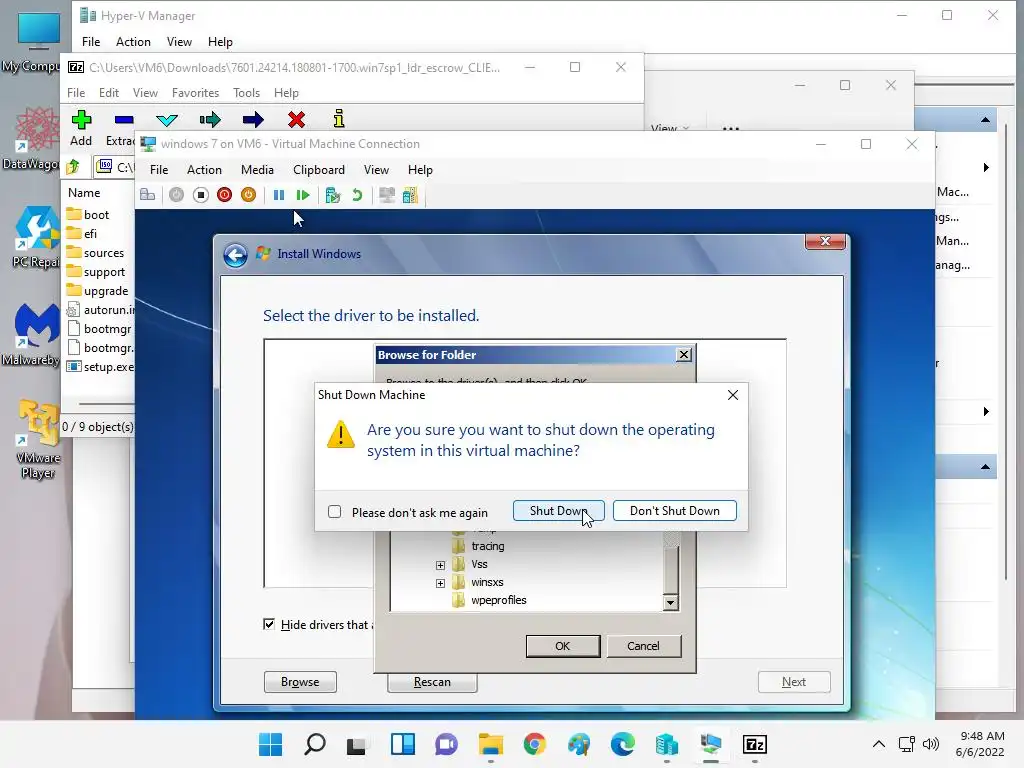Pause the virtual machine

(279, 195)
